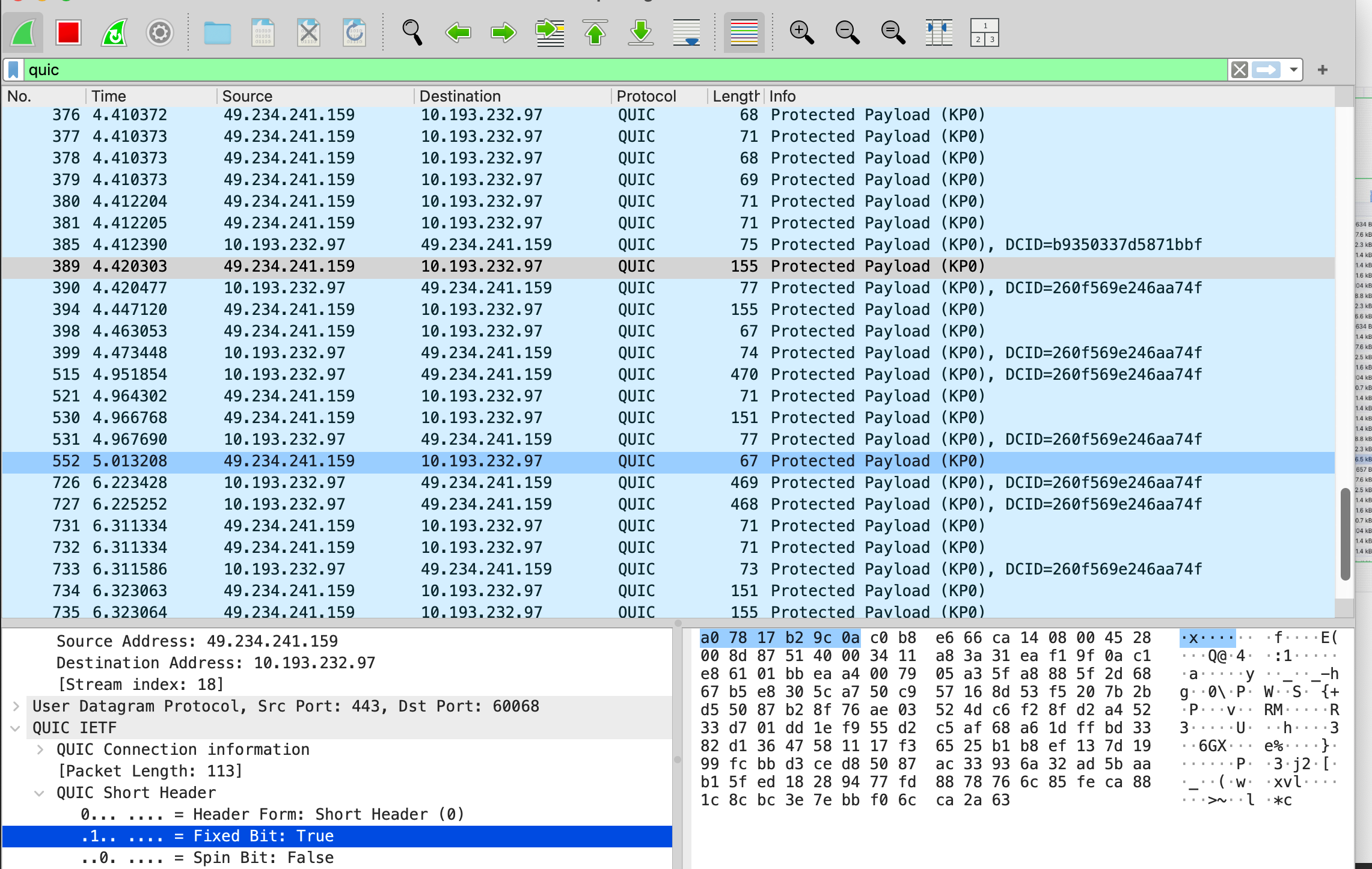Sort by the Source column header

point(247,96)
